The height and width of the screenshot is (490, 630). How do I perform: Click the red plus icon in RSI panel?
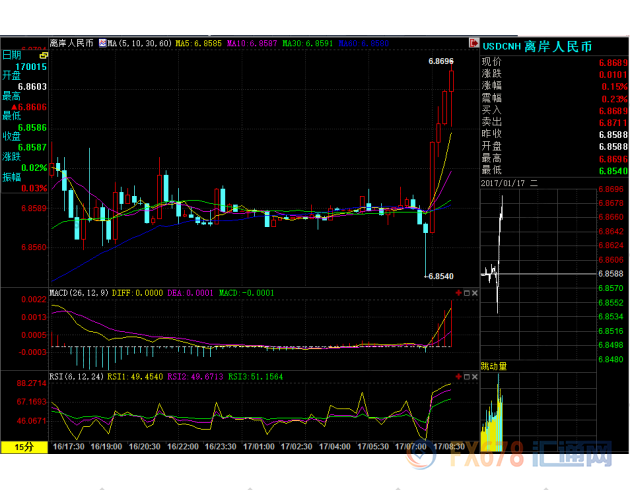(x=458, y=376)
